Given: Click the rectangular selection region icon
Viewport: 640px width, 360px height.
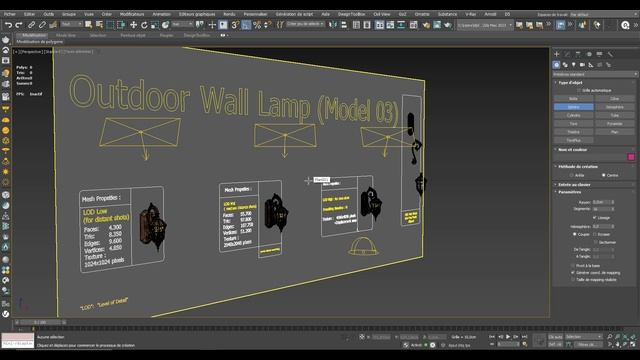Looking at the screenshot, I should click(110, 25).
